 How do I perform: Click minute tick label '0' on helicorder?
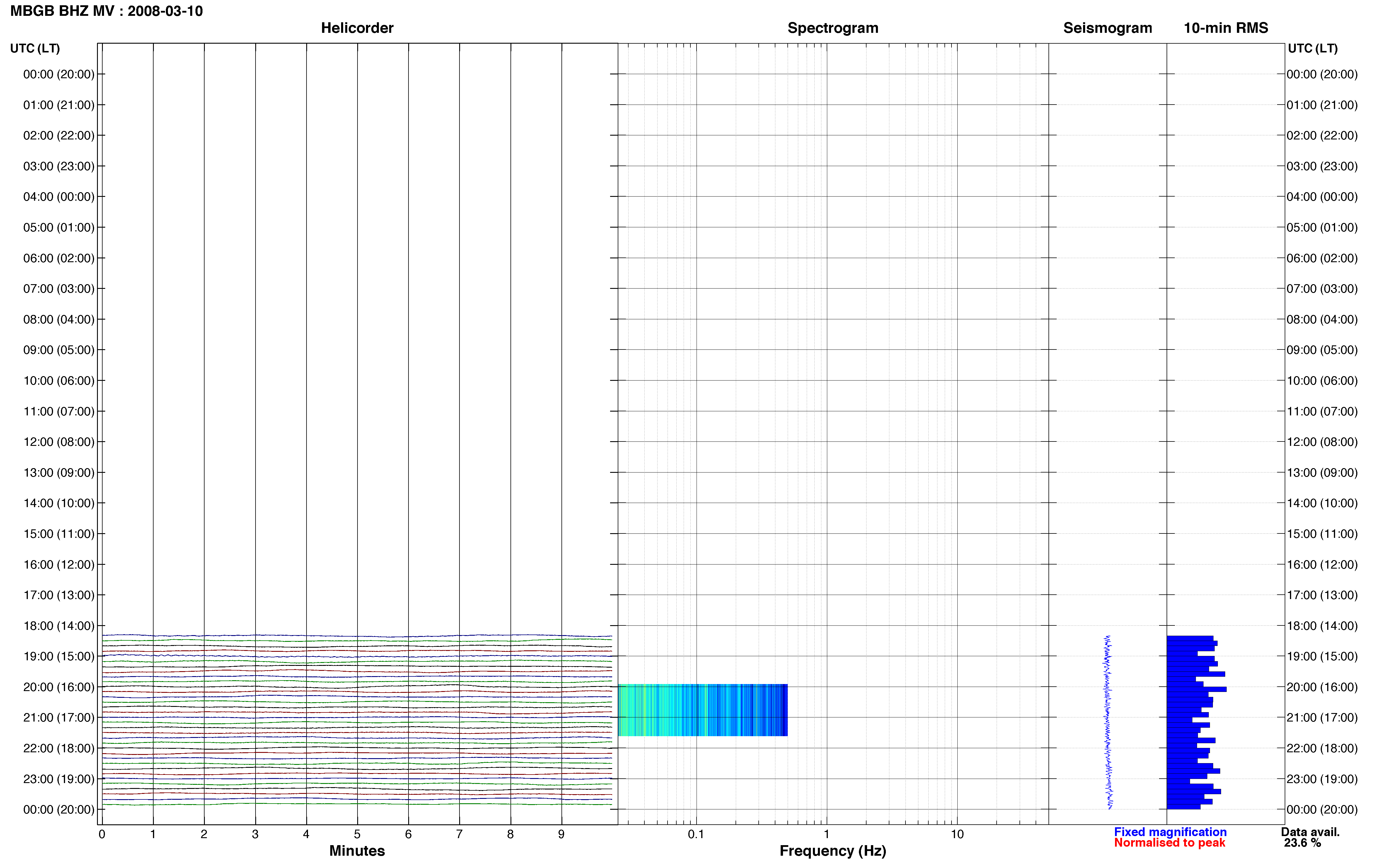click(102, 834)
